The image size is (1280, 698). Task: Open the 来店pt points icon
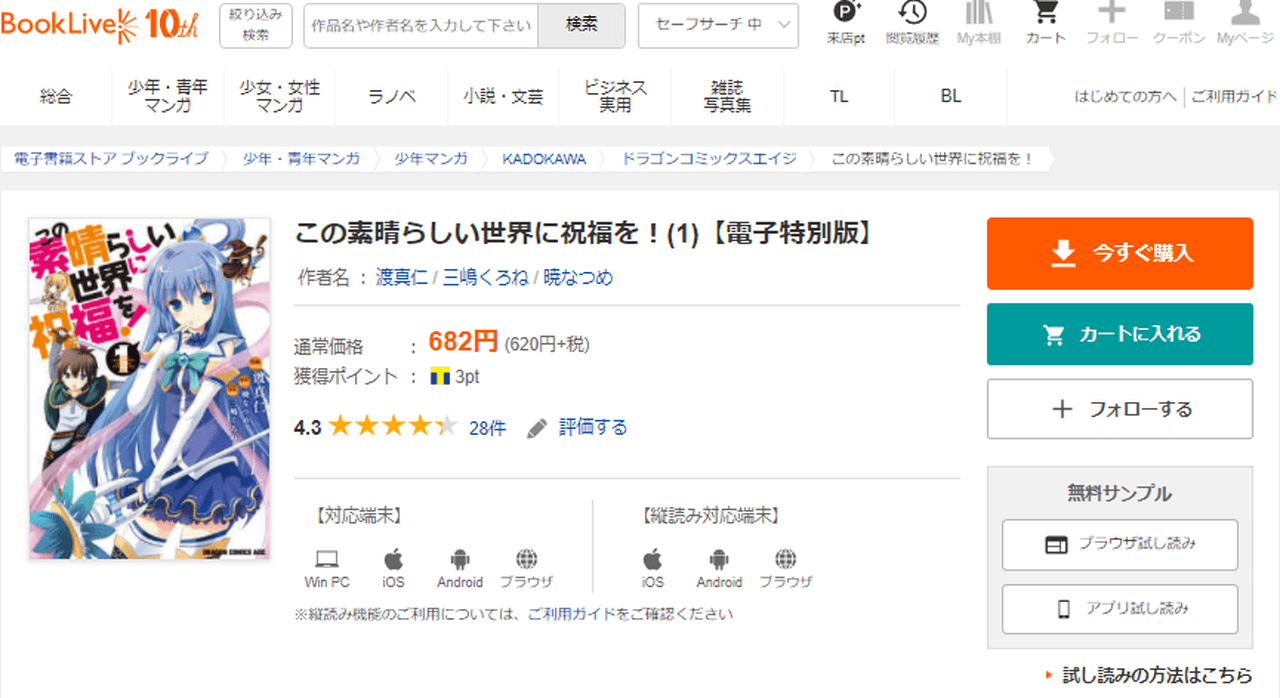click(845, 14)
